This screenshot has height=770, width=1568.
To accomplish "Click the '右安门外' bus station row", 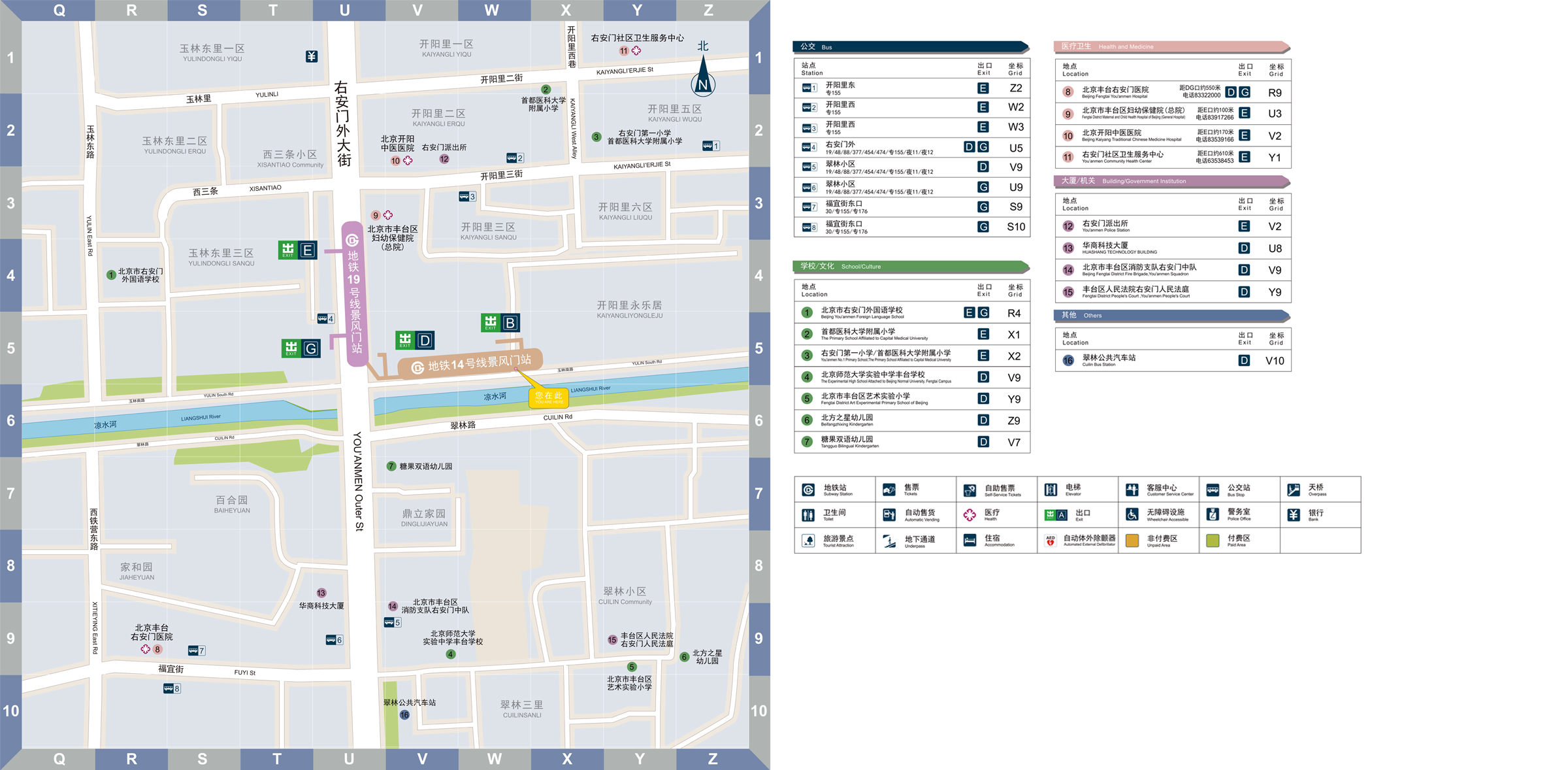I will pyautogui.click(x=912, y=148).
